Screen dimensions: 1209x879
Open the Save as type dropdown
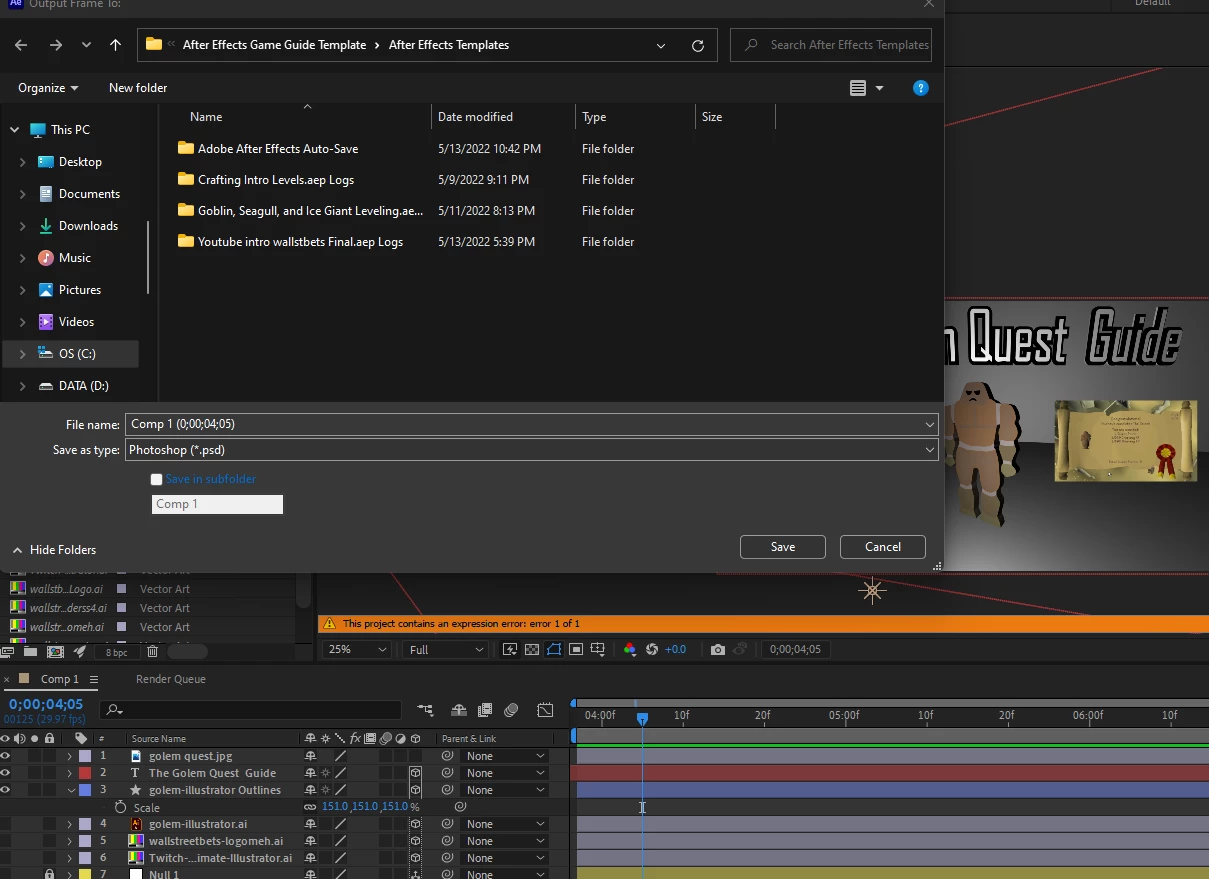pyautogui.click(x=930, y=450)
